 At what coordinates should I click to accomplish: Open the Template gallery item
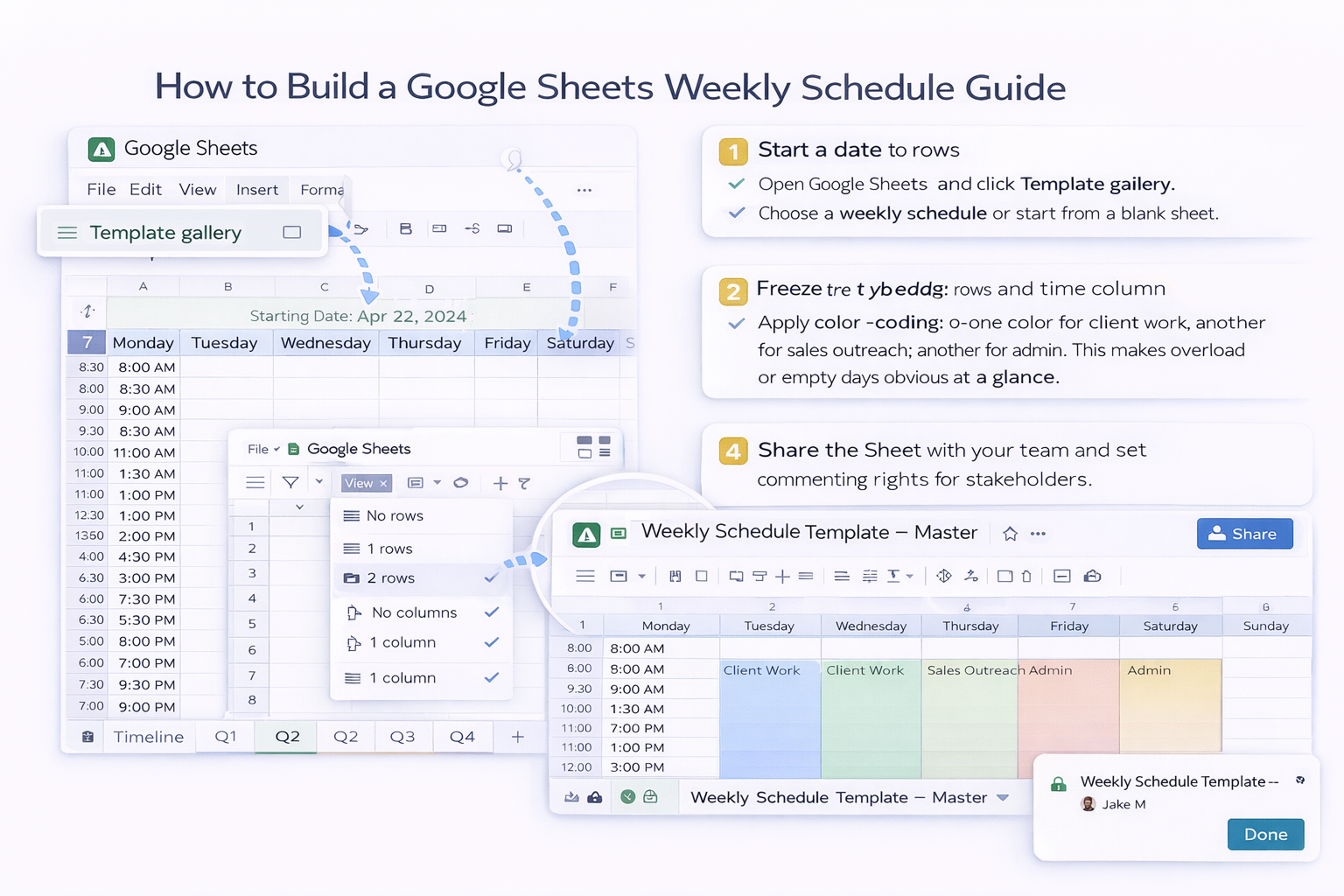[182, 232]
